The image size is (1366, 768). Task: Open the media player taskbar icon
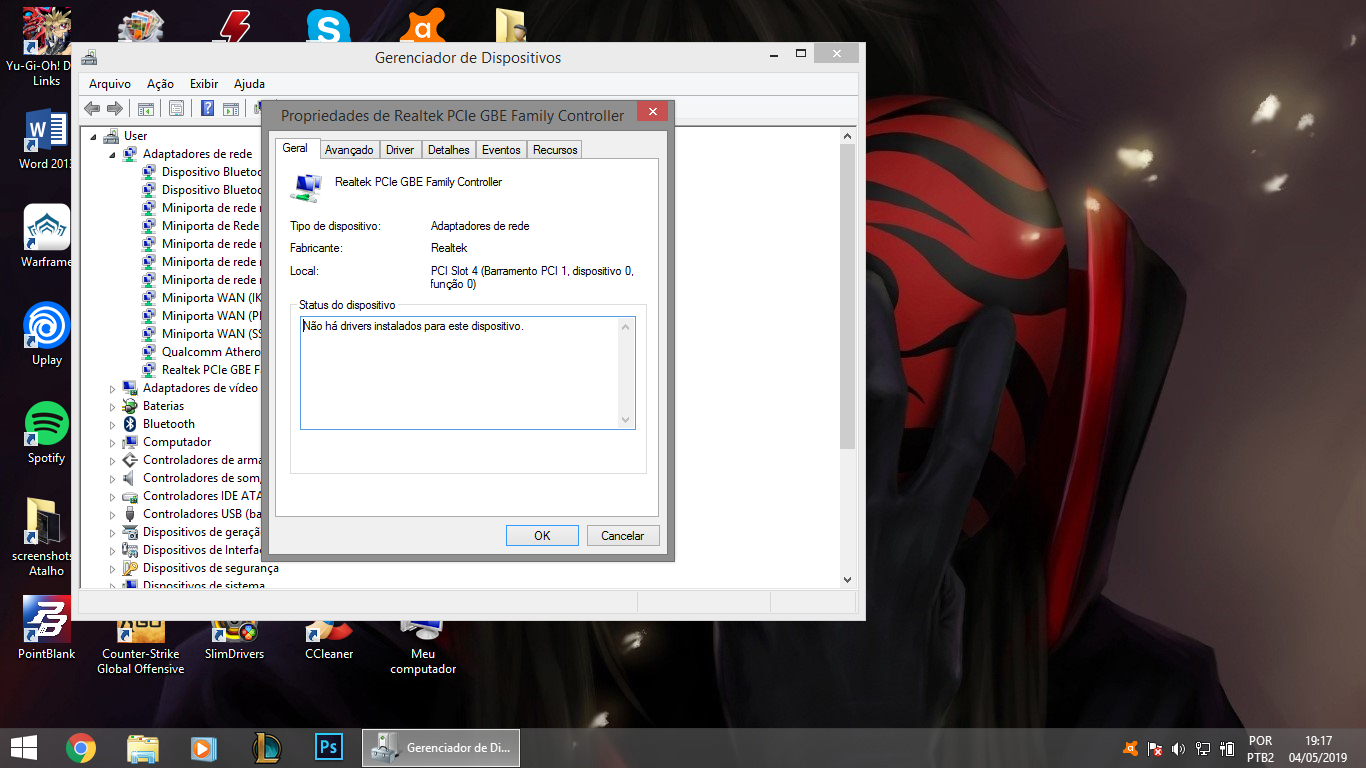pyautogui.click(x=204, y=748)
